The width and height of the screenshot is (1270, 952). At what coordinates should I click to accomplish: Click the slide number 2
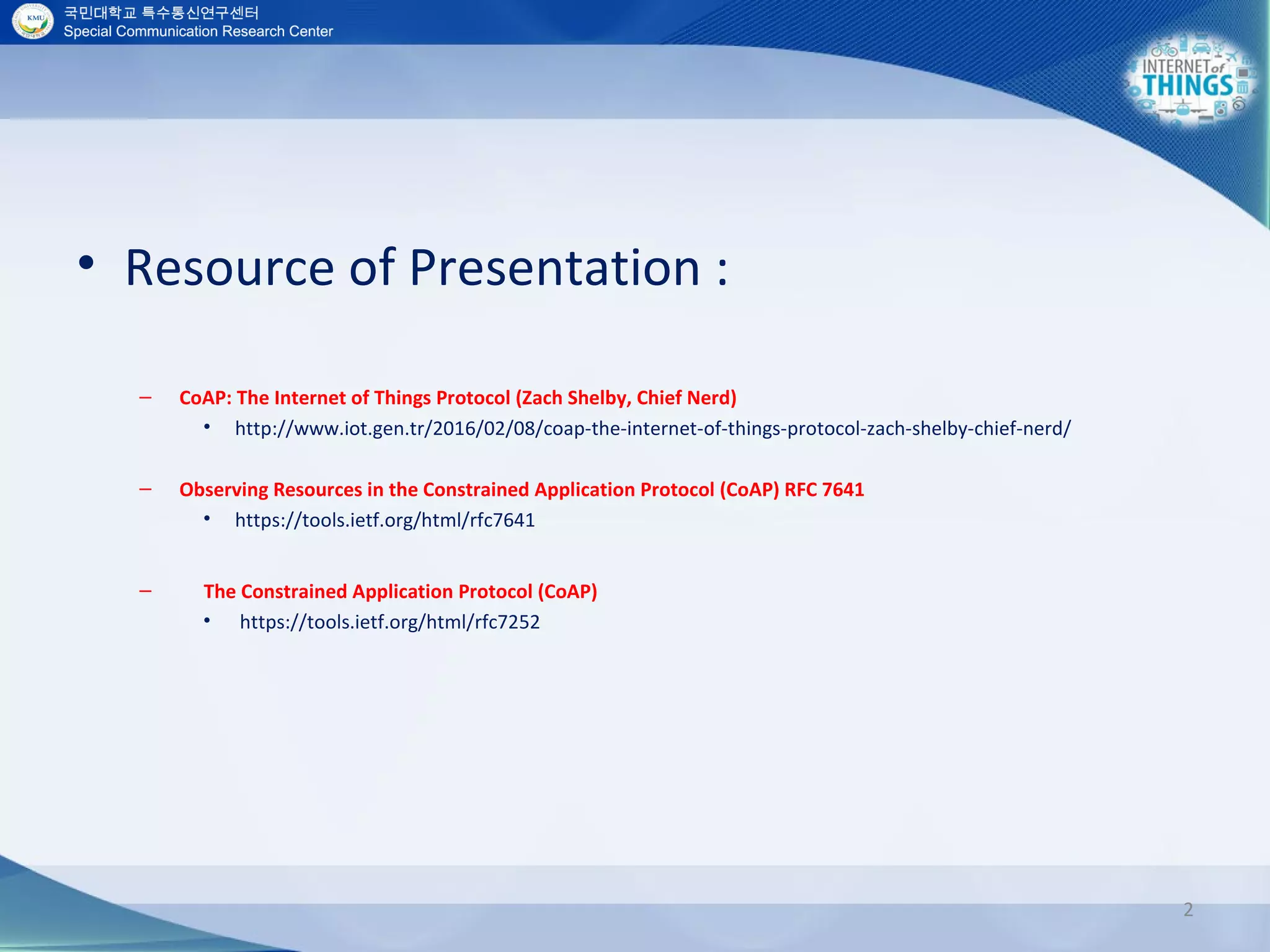1188,909
